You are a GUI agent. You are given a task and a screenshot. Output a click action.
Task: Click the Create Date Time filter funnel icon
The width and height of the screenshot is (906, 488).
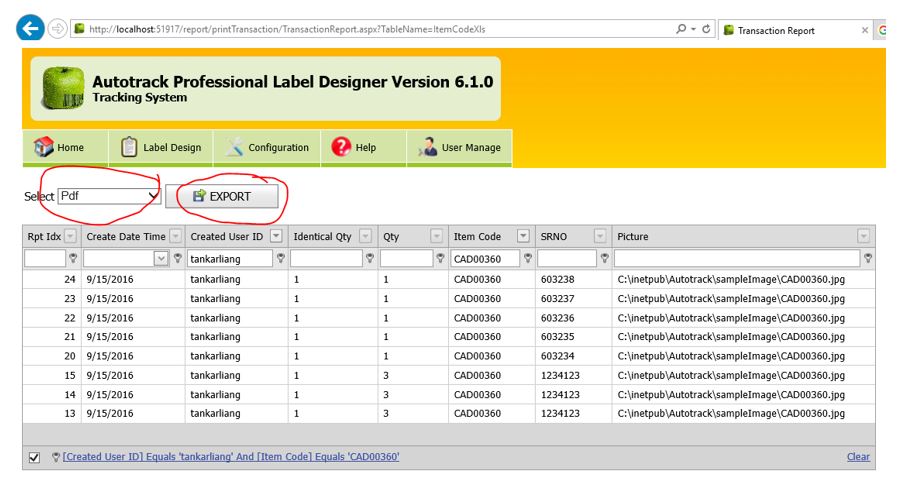coord(178,258)
